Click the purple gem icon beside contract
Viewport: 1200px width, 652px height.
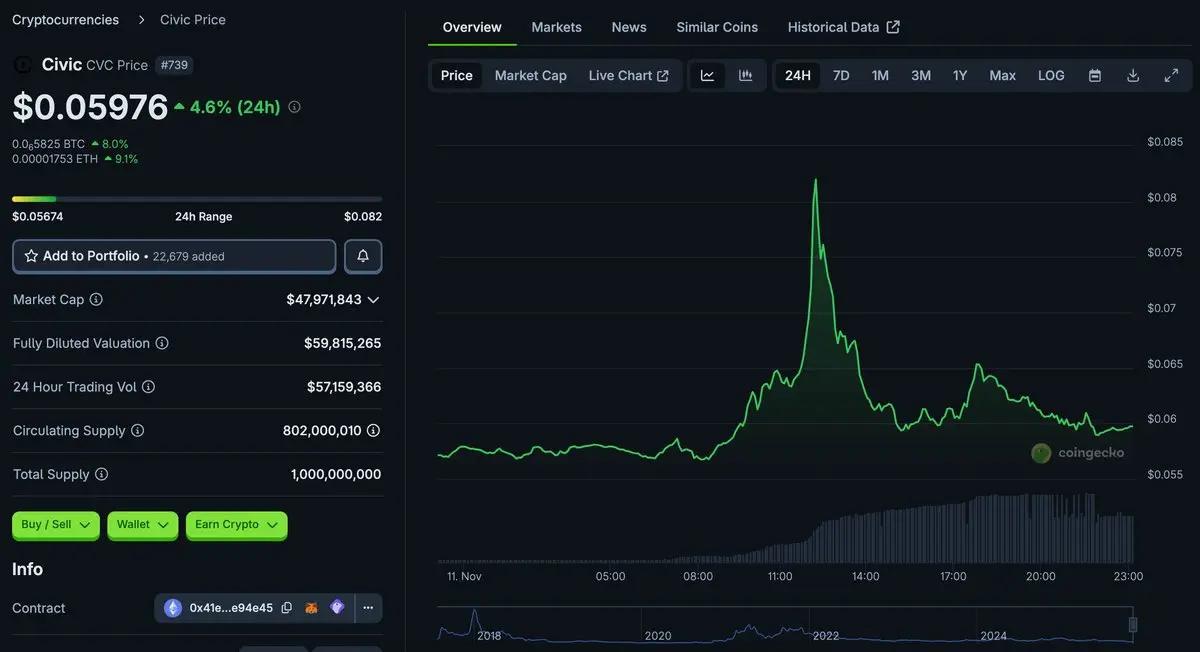click(337, 607)
